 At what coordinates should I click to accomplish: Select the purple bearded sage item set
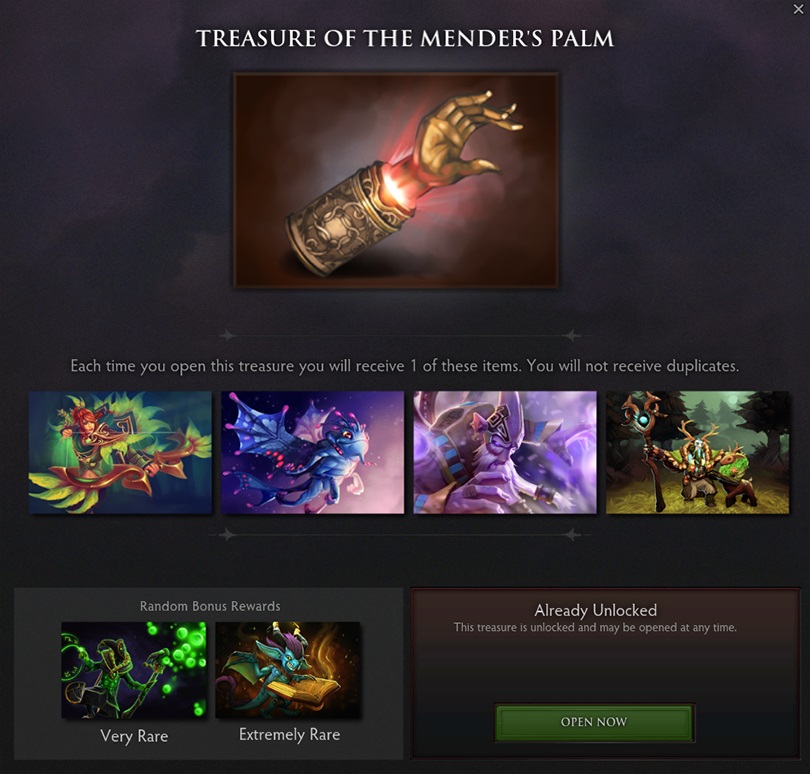(505, 452)
